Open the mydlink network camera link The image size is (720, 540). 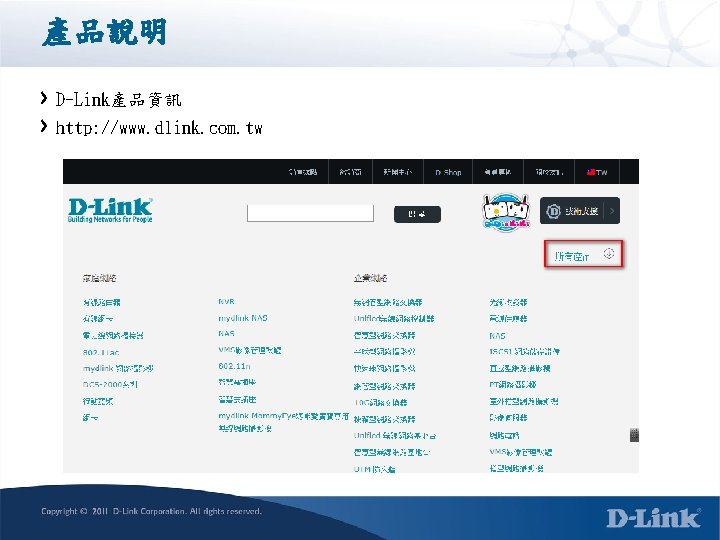pyautogui.click(x=118, y=368)
